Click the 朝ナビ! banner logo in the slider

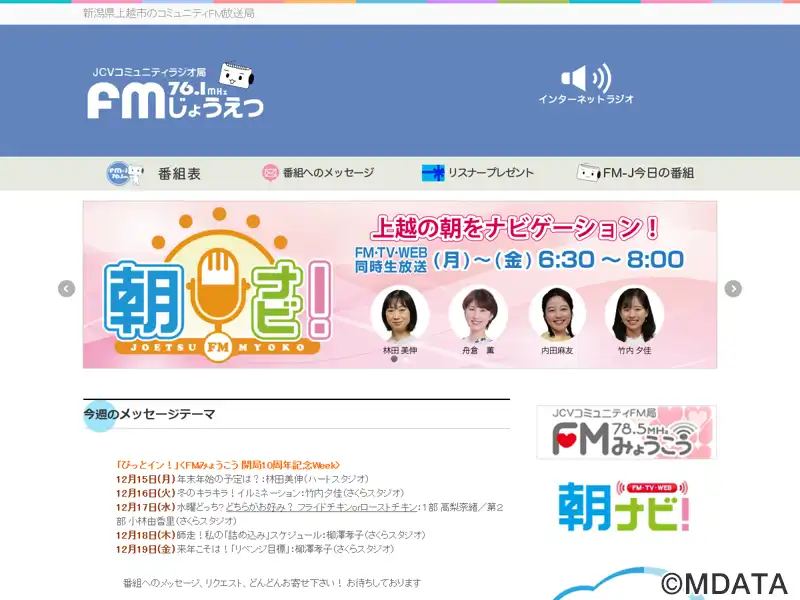click(x=218, y=286)
